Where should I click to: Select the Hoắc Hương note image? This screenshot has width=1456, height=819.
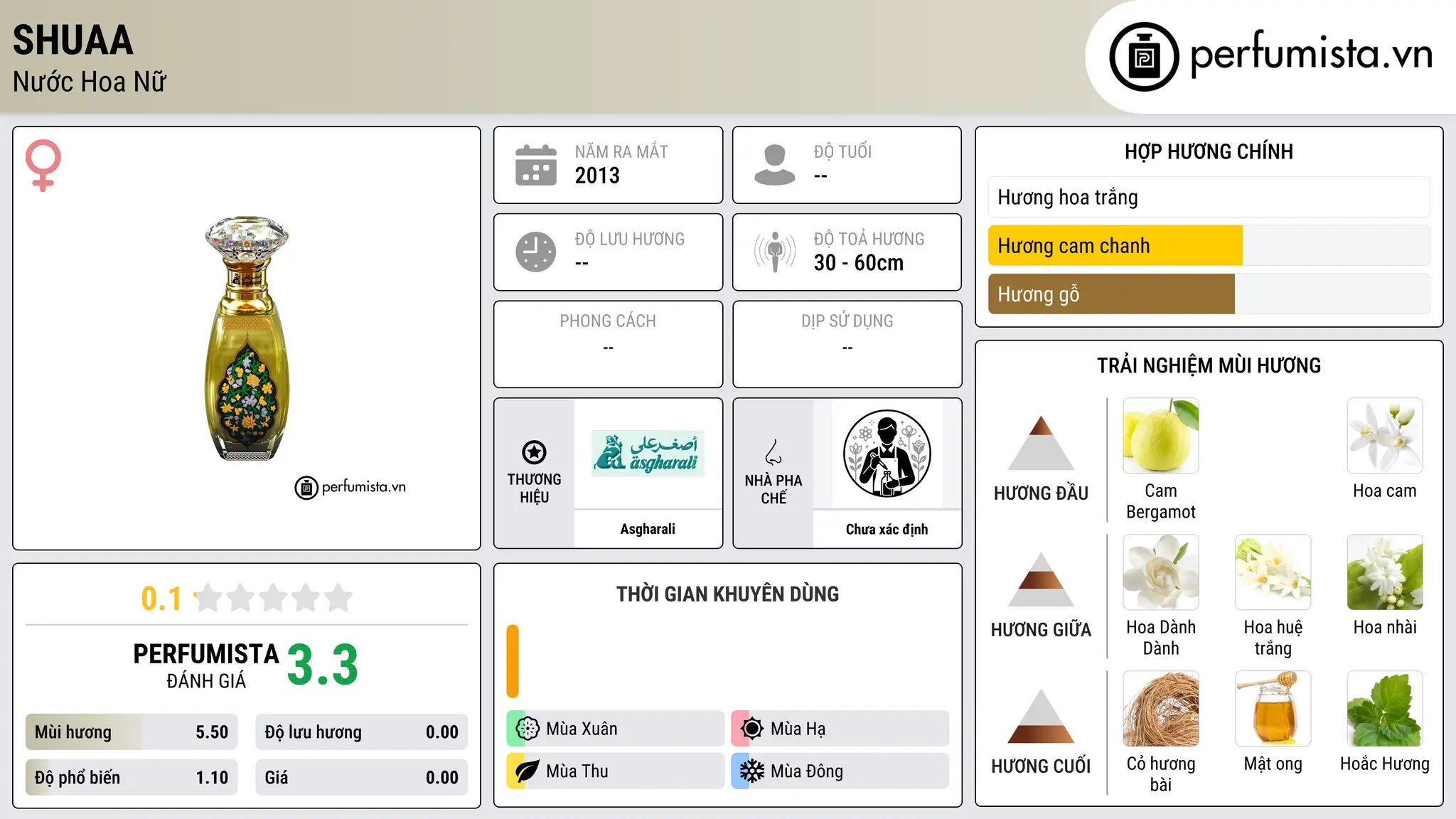[x=1385, y=709]
